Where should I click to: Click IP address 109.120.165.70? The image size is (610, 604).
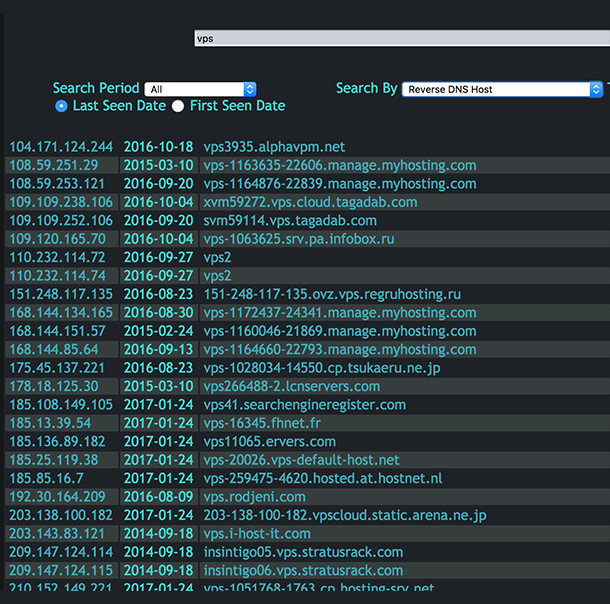click(58, 239)
